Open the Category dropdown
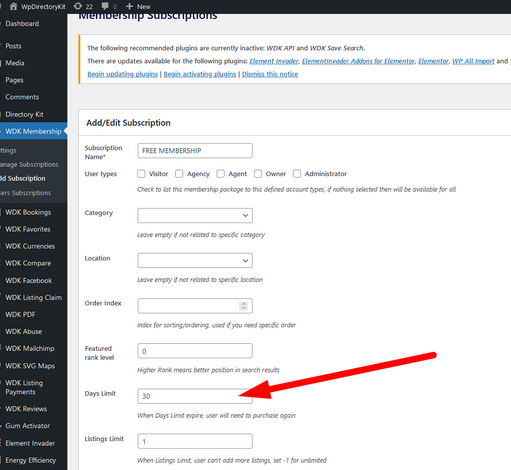 (195, 215)
